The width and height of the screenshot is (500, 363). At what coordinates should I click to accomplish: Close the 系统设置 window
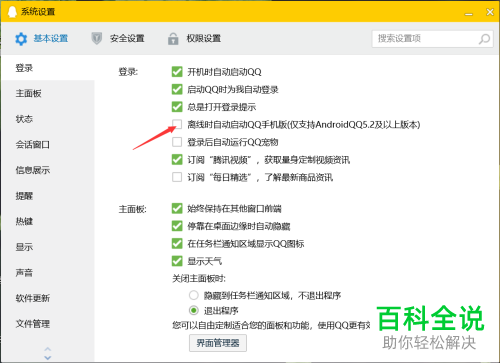[x=490, y=12]
